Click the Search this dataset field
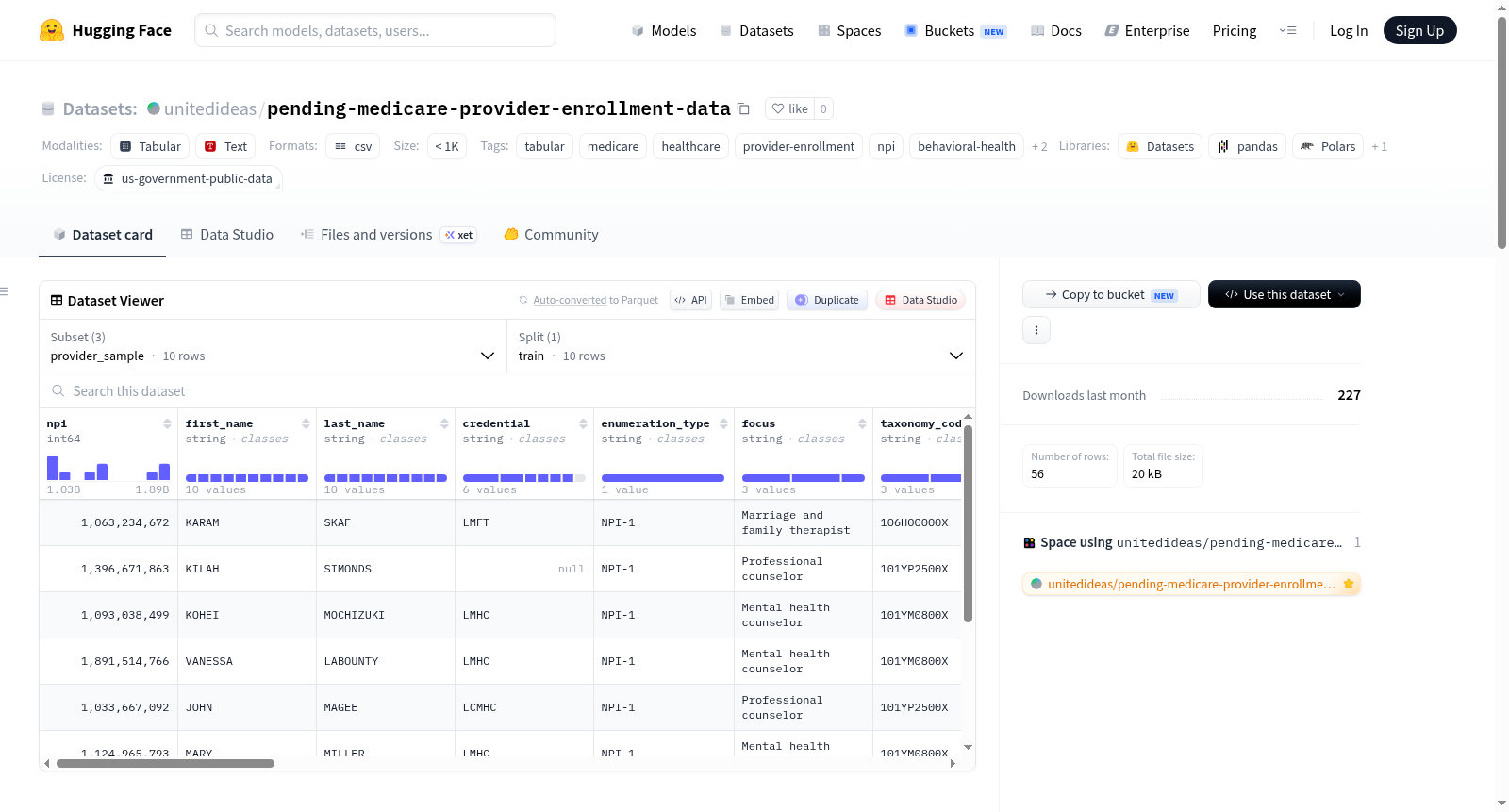 coord(507,391)
